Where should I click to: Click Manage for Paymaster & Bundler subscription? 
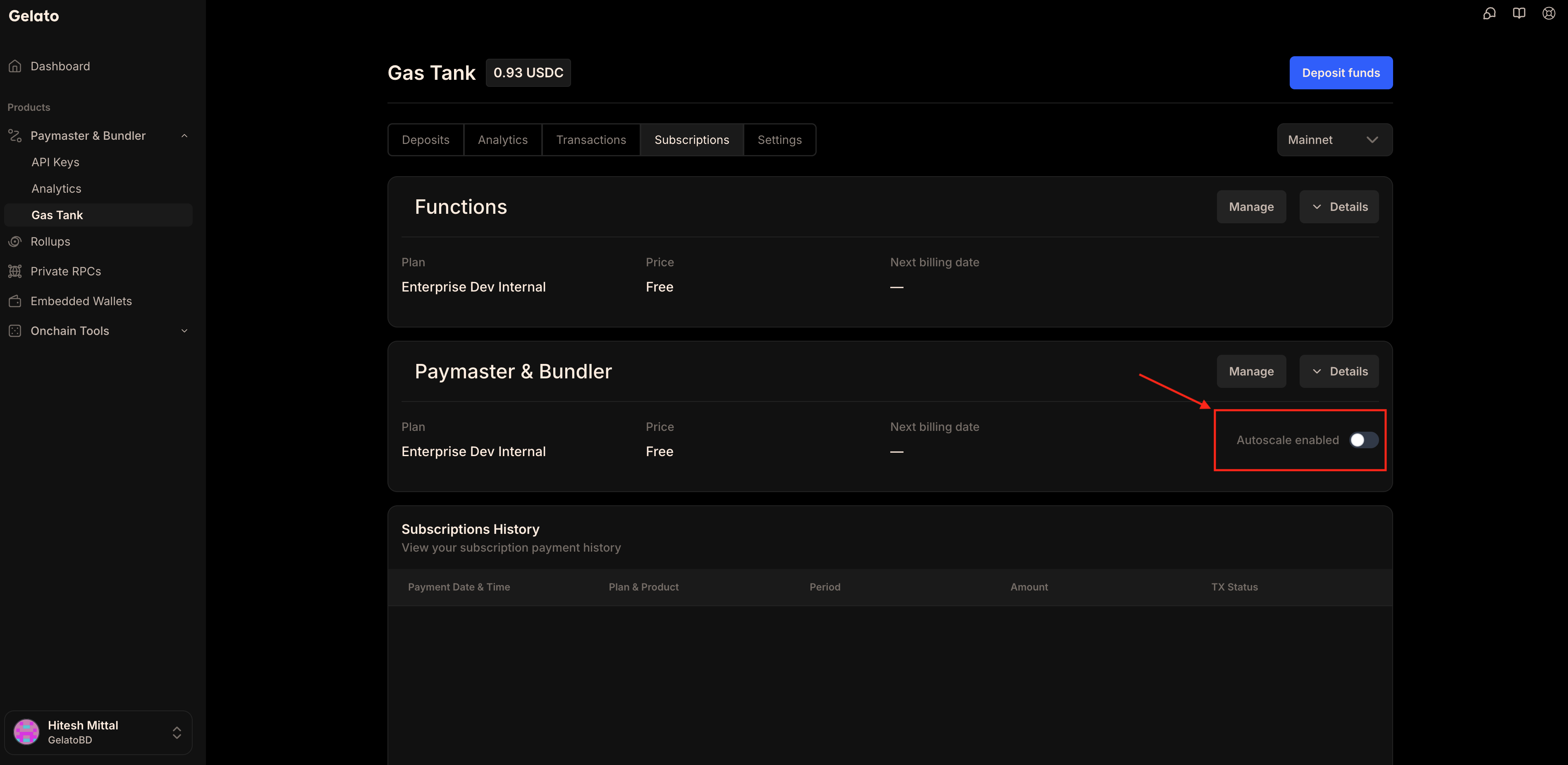1251,371
